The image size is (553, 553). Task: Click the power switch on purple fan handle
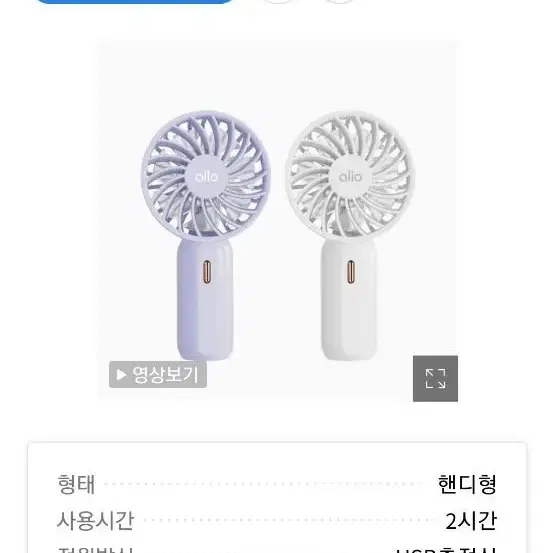point(207,272)
